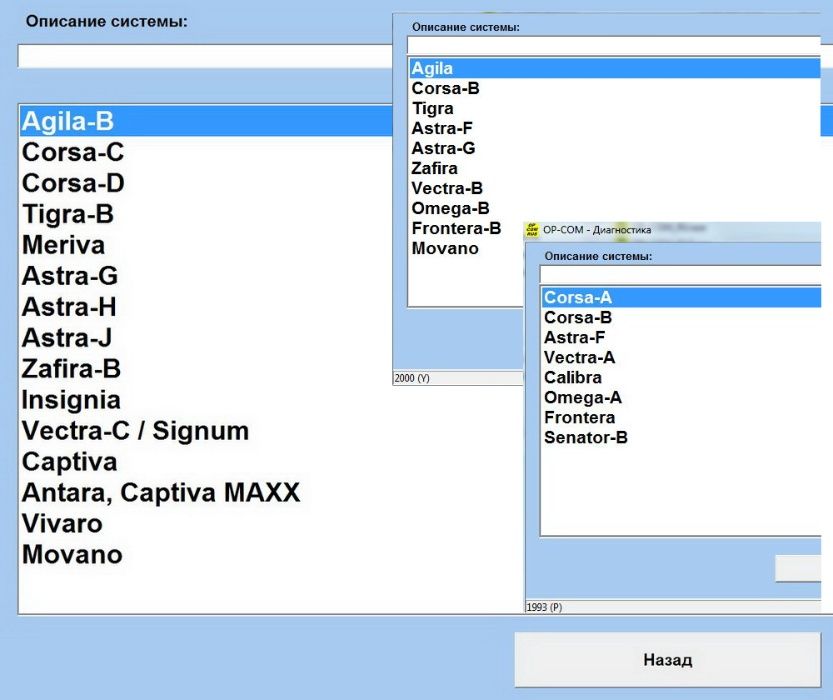Pick Tigra-B in the main list
Image resolution: width=833 pixels, height=700 pixels.
pos(67,214)
